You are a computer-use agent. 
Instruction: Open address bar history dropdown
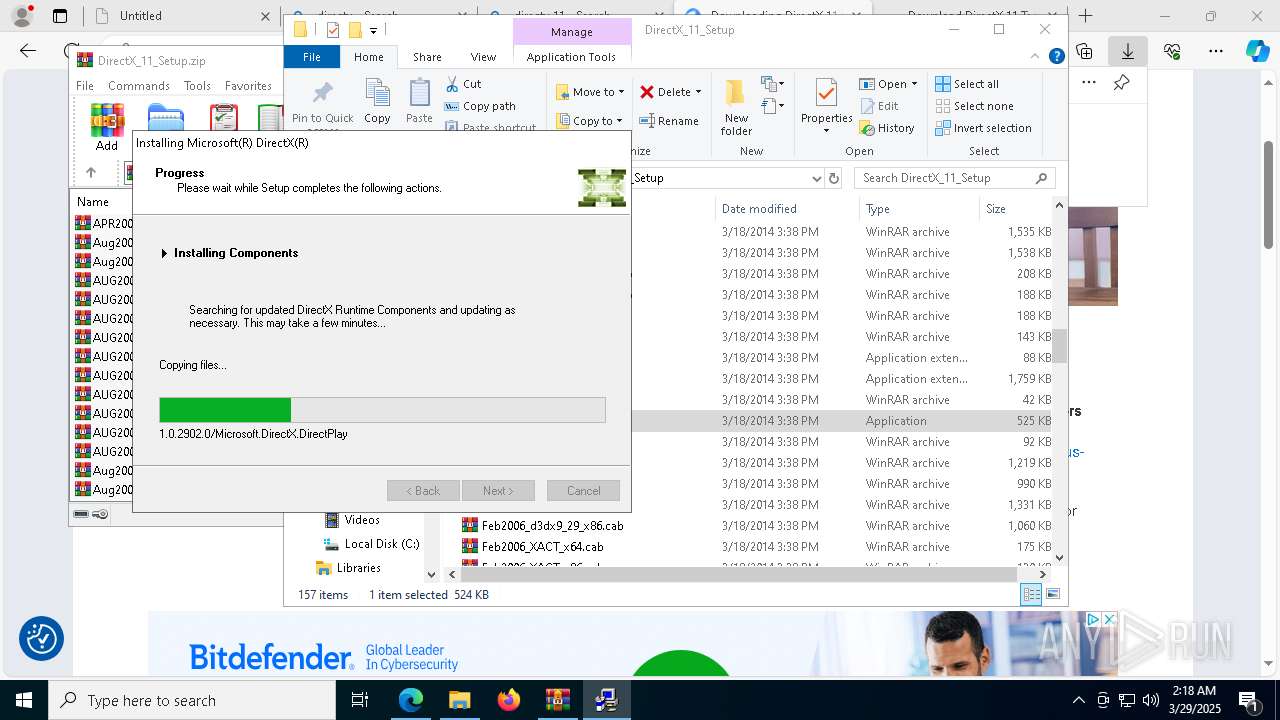(816, 178)
